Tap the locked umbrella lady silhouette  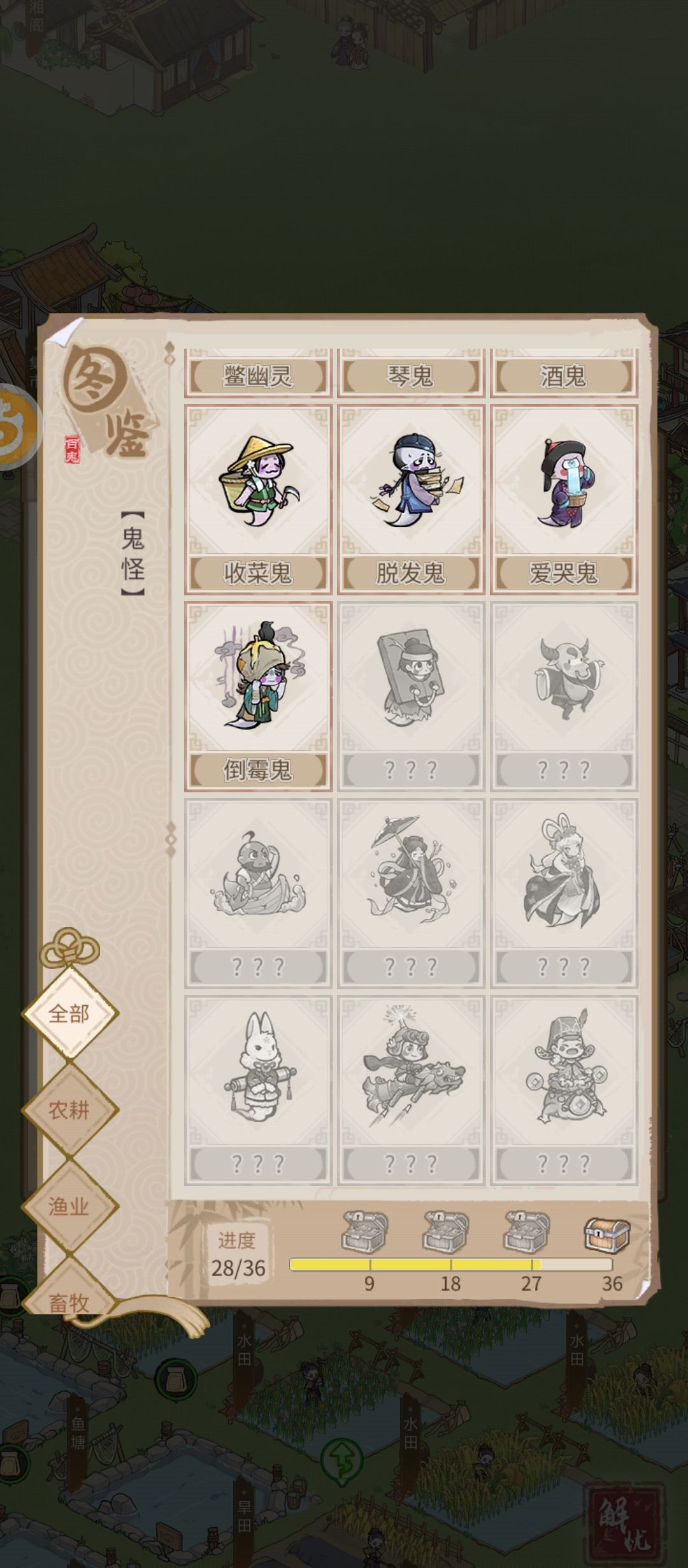(411, 893)
